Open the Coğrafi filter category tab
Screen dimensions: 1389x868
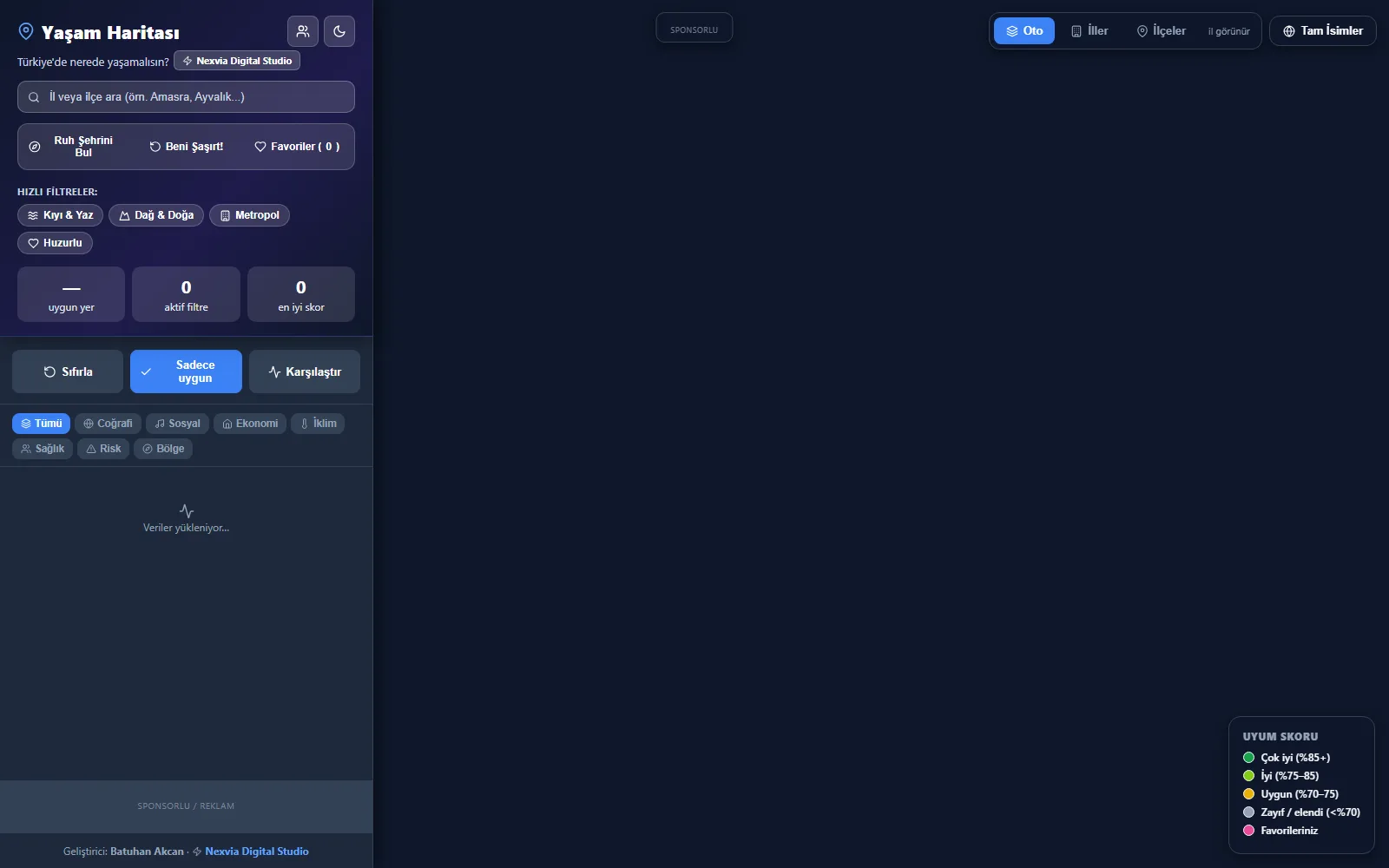point(108,424)
